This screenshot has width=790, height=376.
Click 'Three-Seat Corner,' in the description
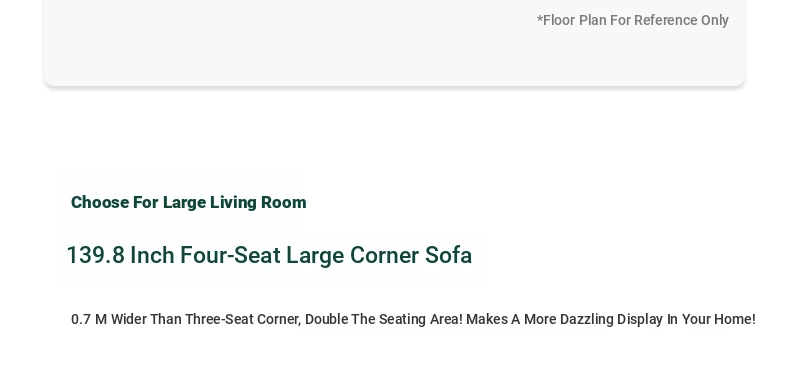[243, 320]
